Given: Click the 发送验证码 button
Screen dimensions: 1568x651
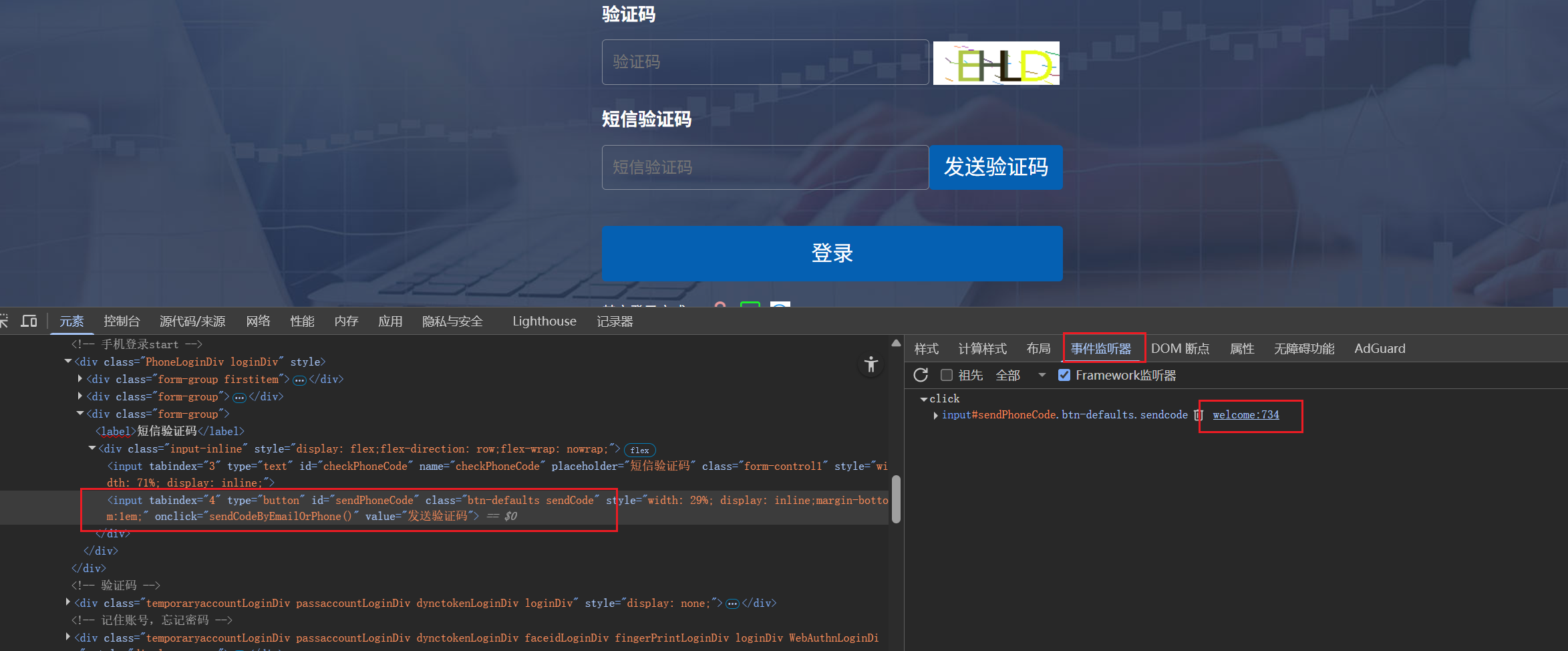Looking at the screenshot, I should (995, 167).
